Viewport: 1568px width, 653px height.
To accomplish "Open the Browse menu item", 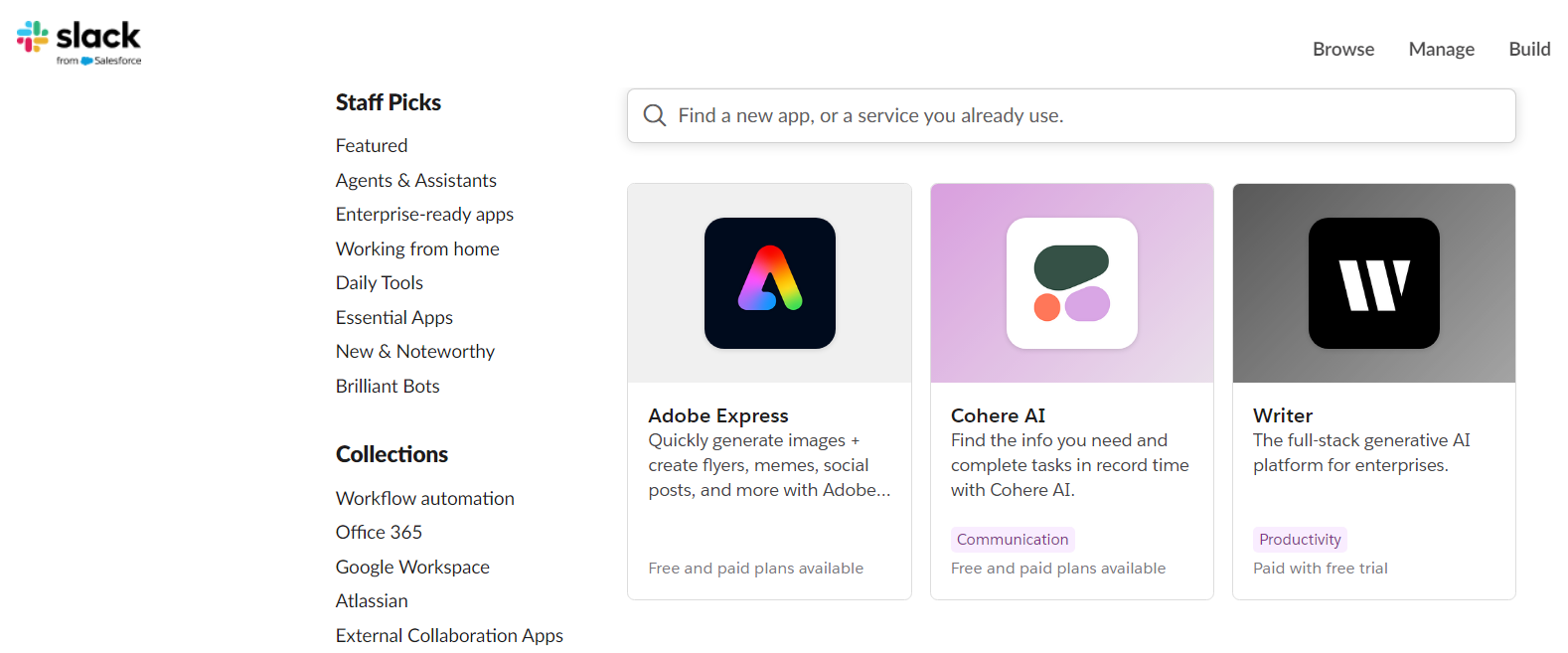I will tap(1342, 49).
